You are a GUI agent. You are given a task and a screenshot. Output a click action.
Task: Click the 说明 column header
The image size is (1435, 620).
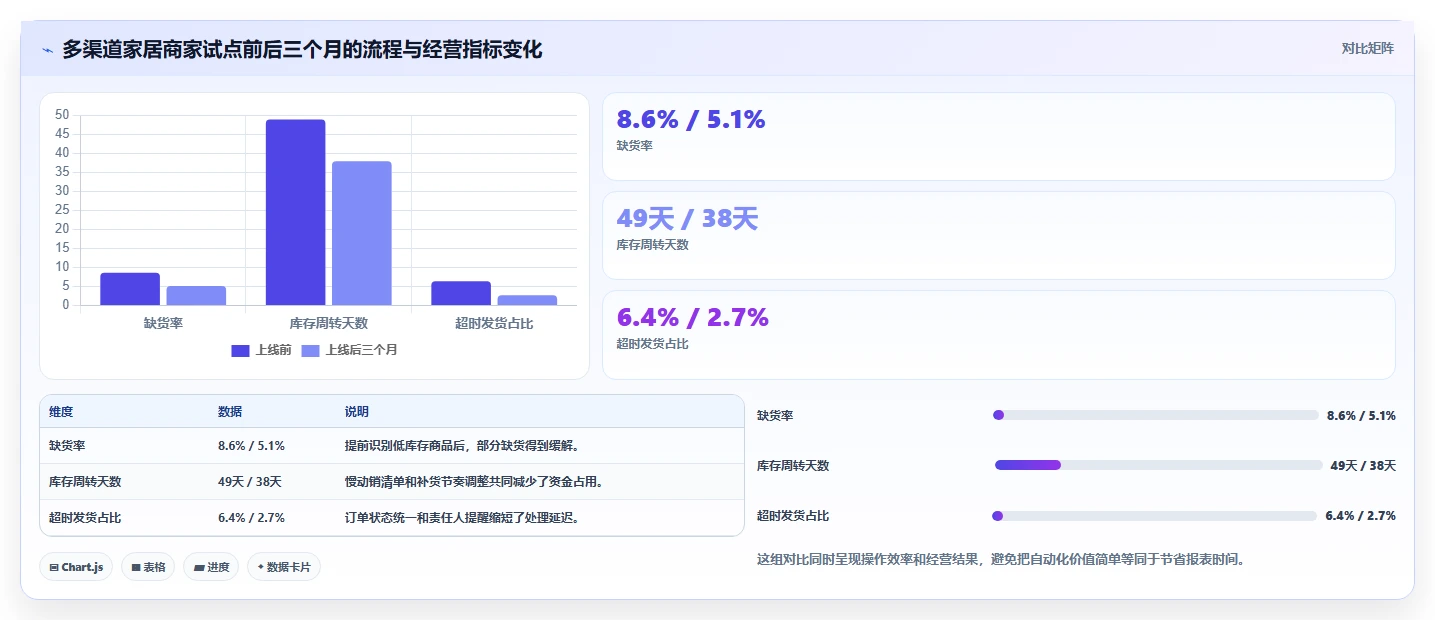pyautogui.click(x=357, y=412)
